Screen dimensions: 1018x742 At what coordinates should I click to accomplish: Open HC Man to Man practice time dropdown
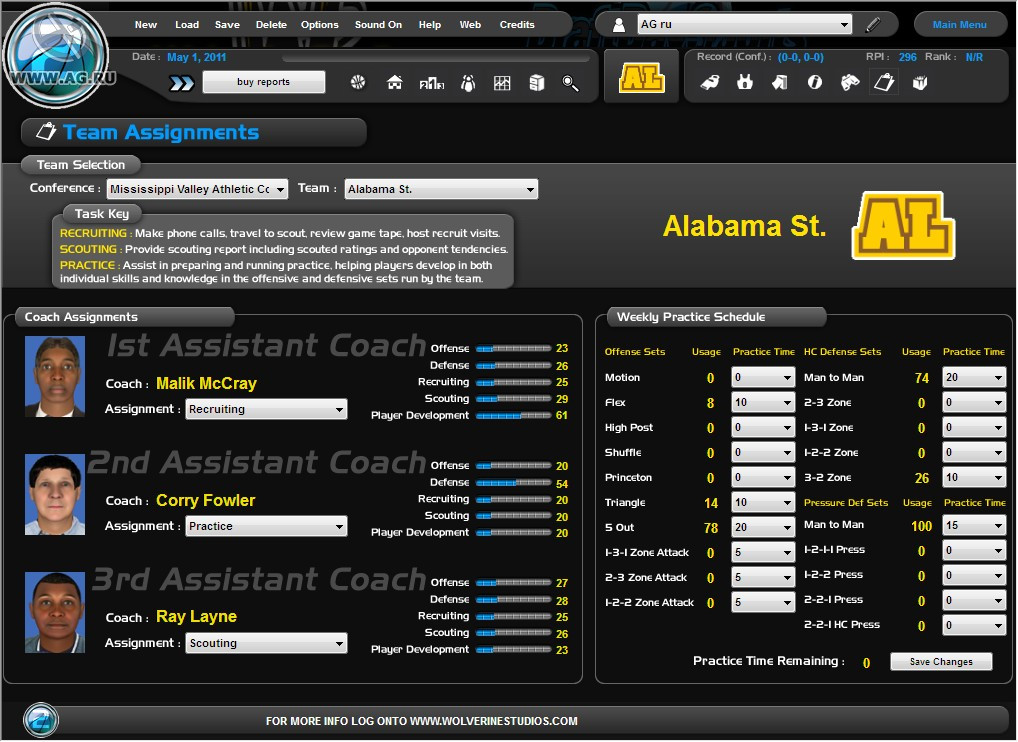click(974, 377)
